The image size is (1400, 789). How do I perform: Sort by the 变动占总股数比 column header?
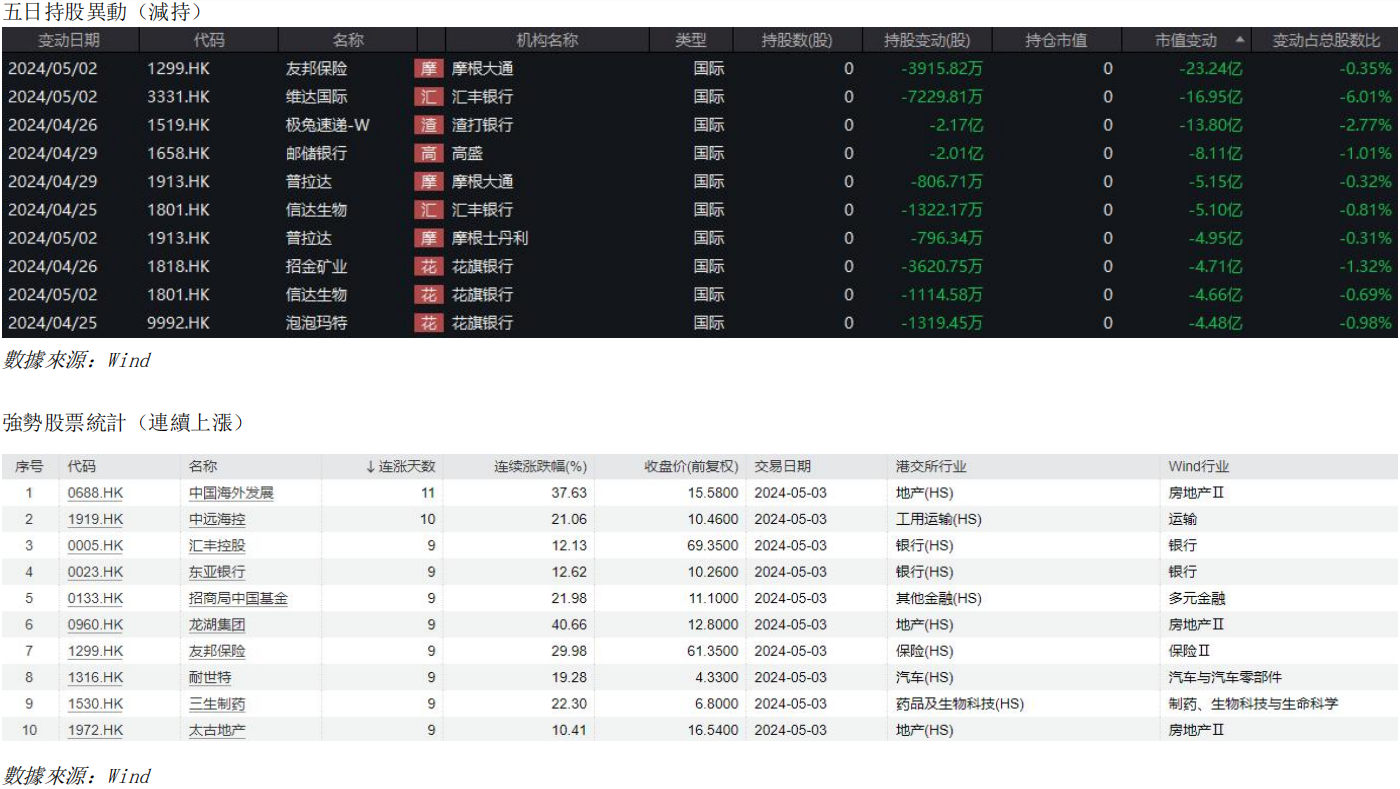(1326, 41)
